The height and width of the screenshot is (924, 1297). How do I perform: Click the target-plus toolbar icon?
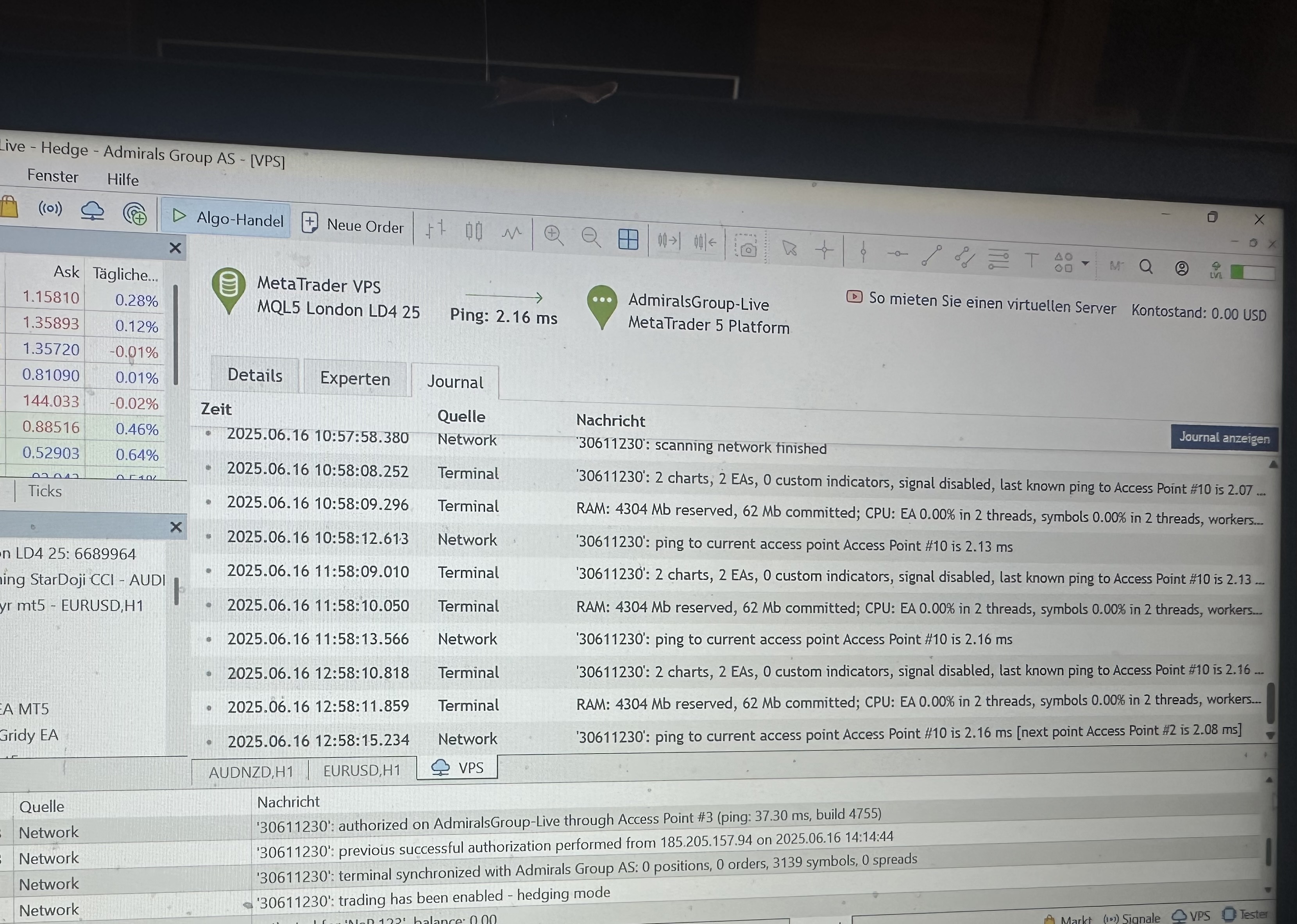click(x=135, y=214)
